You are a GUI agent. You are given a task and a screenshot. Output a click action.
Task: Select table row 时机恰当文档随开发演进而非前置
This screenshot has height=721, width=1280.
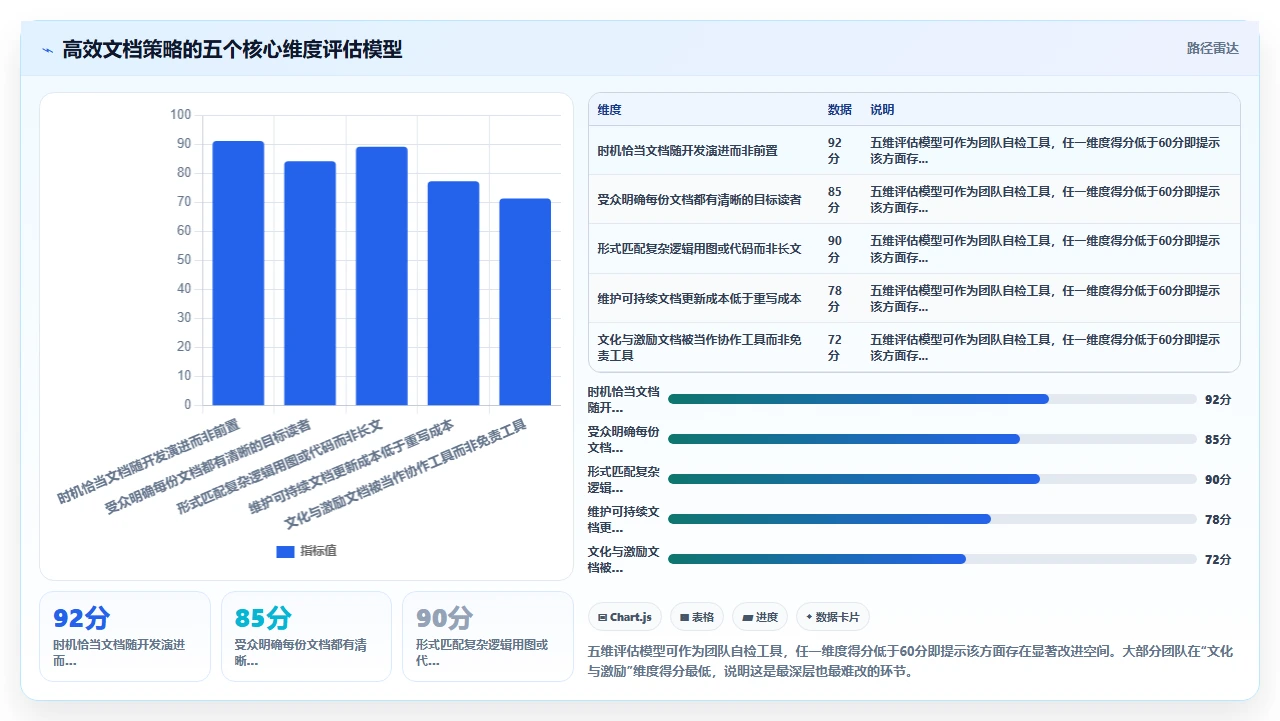914,150
